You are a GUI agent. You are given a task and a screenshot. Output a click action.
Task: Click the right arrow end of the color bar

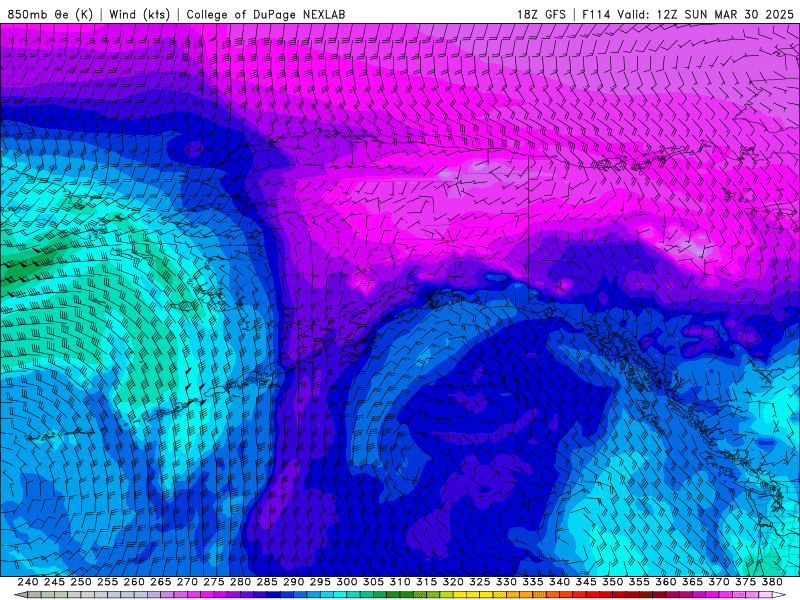[x=779, y=595]
